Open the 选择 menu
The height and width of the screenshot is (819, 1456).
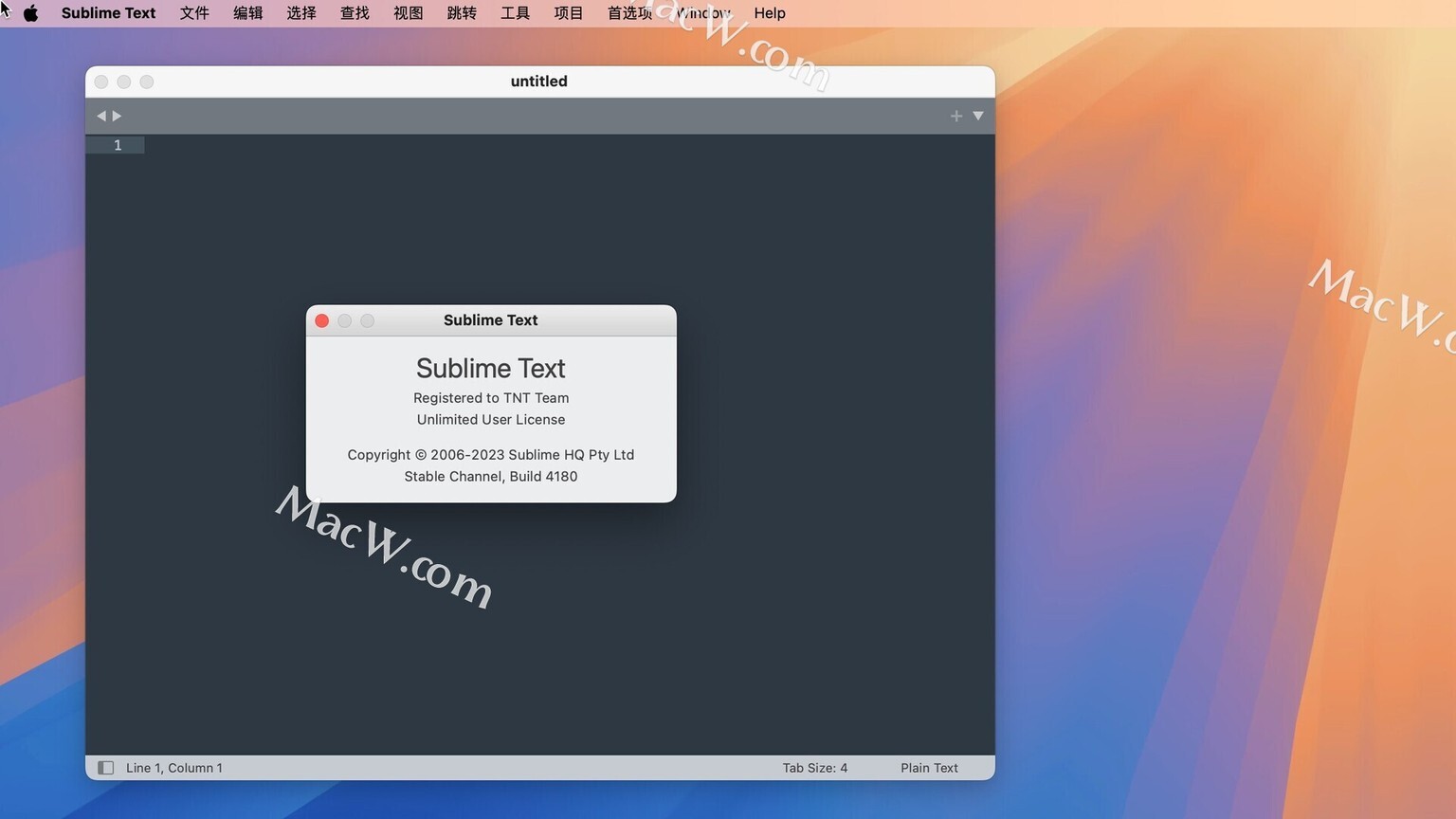[301, 13]
